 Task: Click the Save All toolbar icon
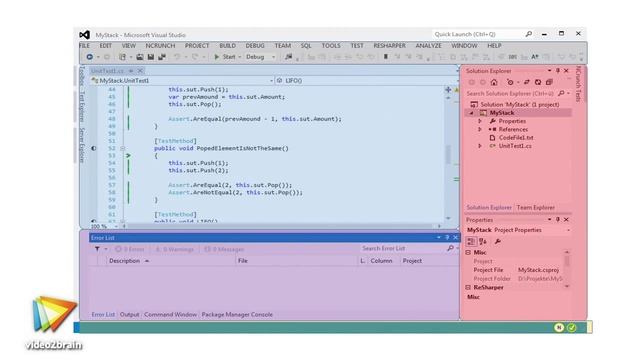tap(162, 57)
